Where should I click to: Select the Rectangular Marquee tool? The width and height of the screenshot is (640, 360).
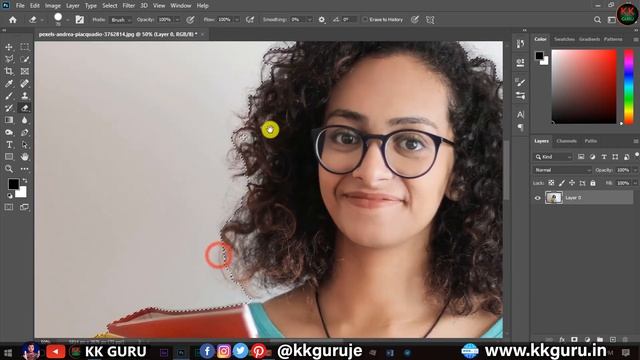tap(24, 47)
